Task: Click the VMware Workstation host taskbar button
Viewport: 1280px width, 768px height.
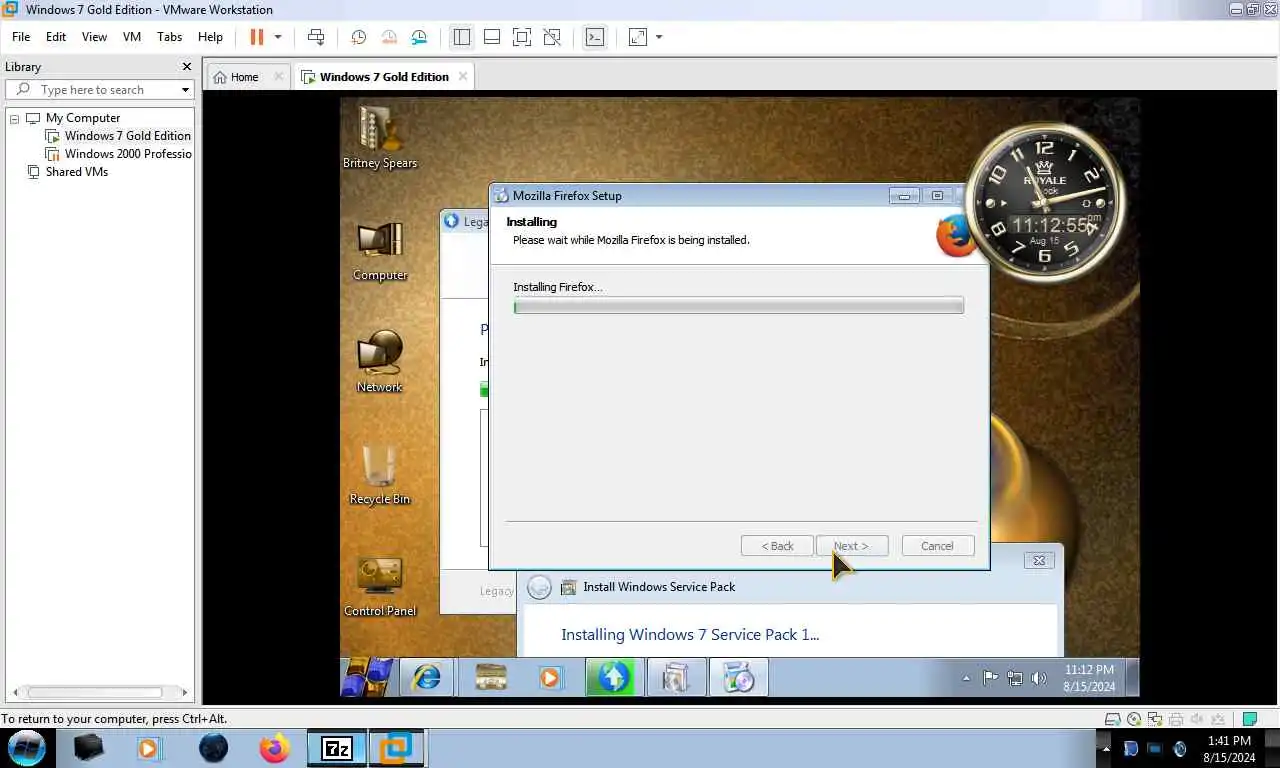Action: 397,748
